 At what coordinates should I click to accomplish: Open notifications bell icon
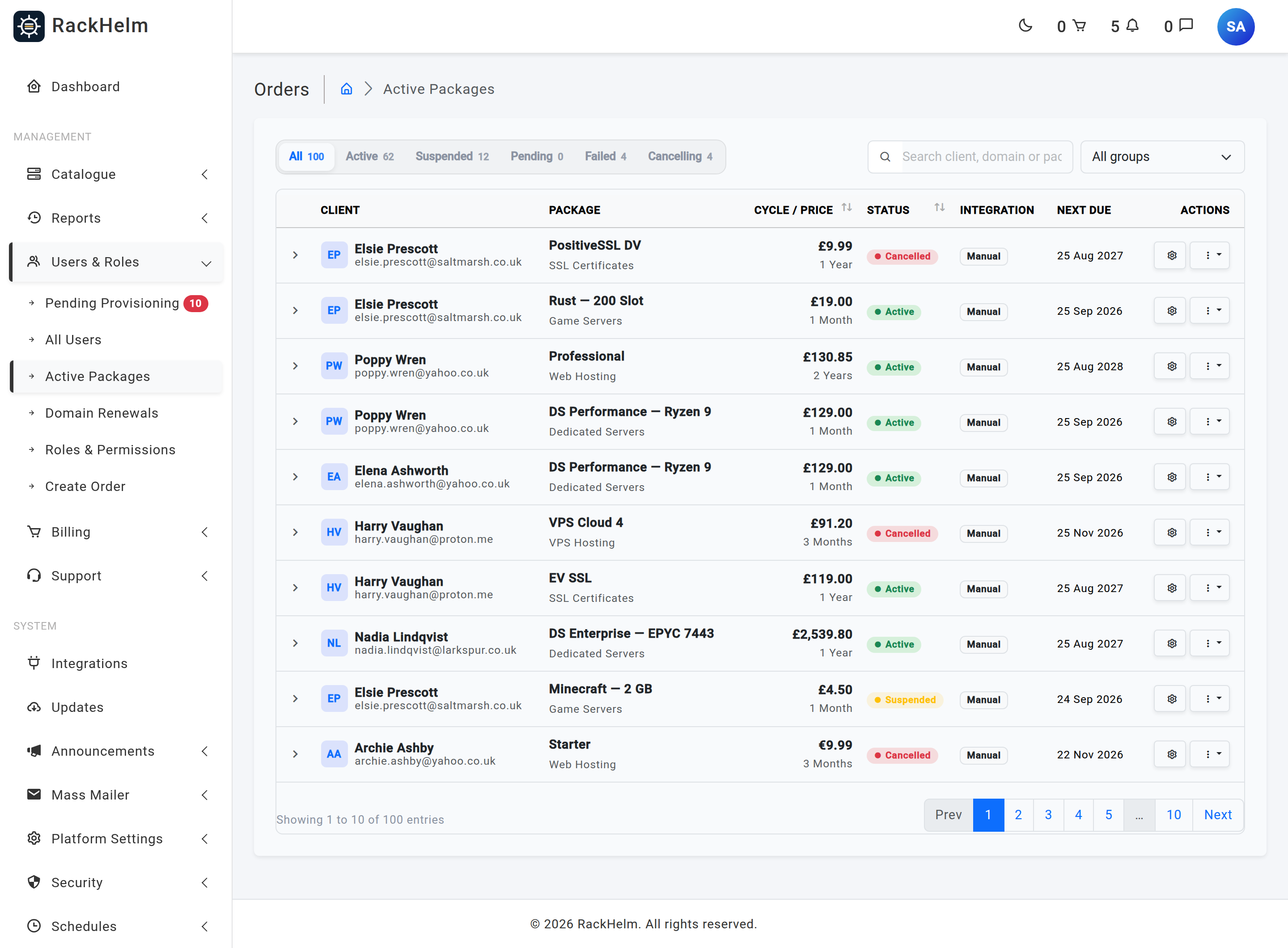point(1132,26)
